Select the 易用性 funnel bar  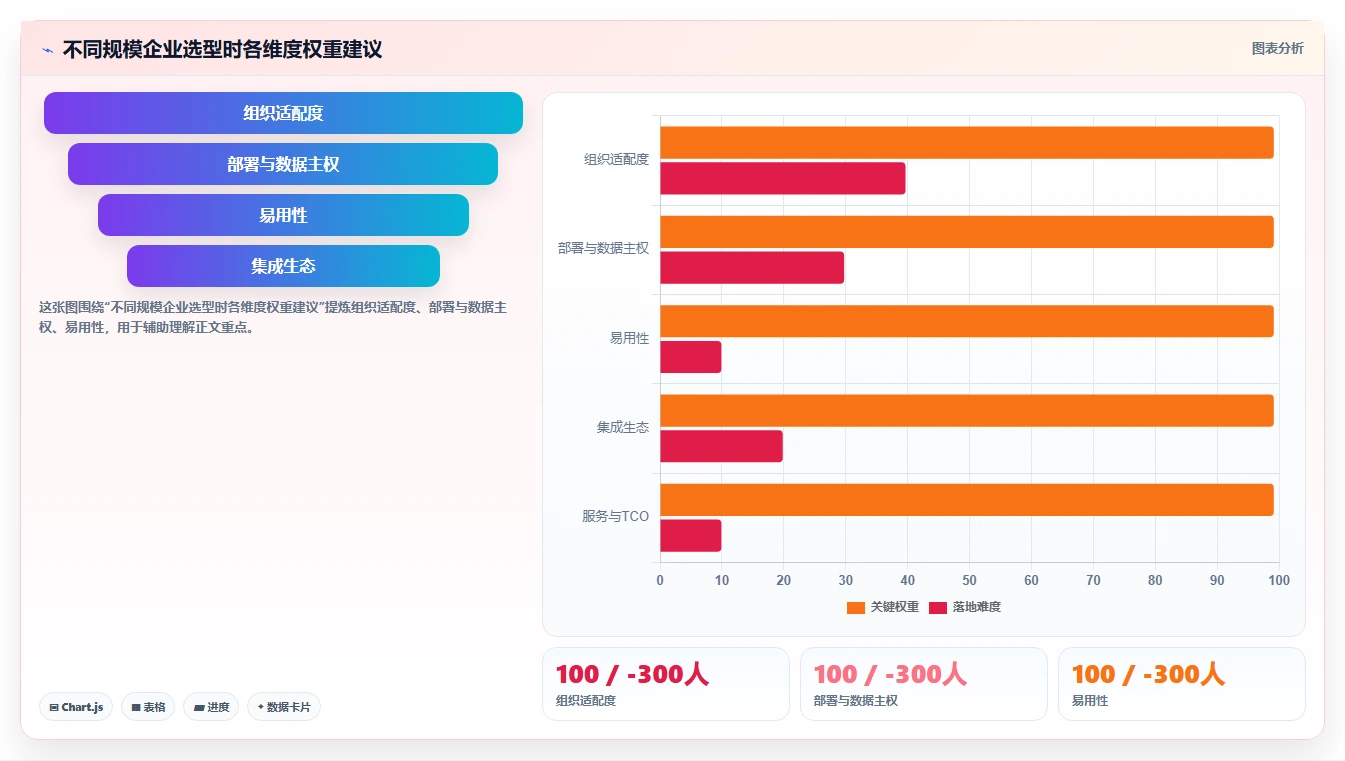coord(283,215)
